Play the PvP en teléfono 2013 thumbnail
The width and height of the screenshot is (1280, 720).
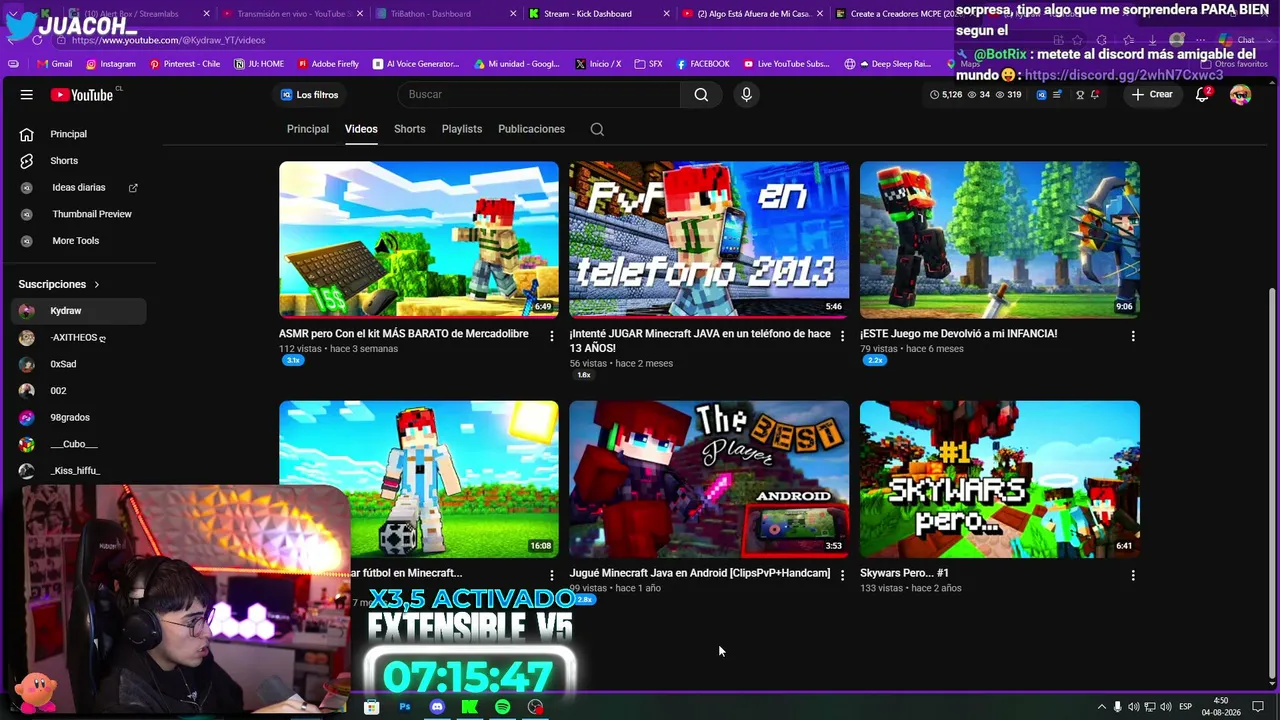709,240
